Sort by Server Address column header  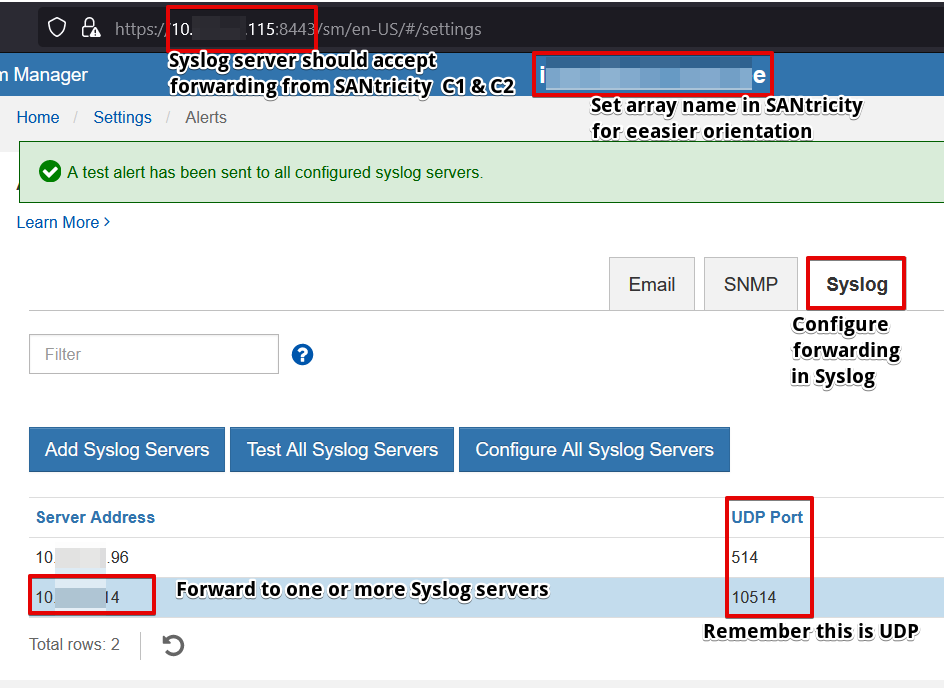pyautogui.click(x=95, y=517)
